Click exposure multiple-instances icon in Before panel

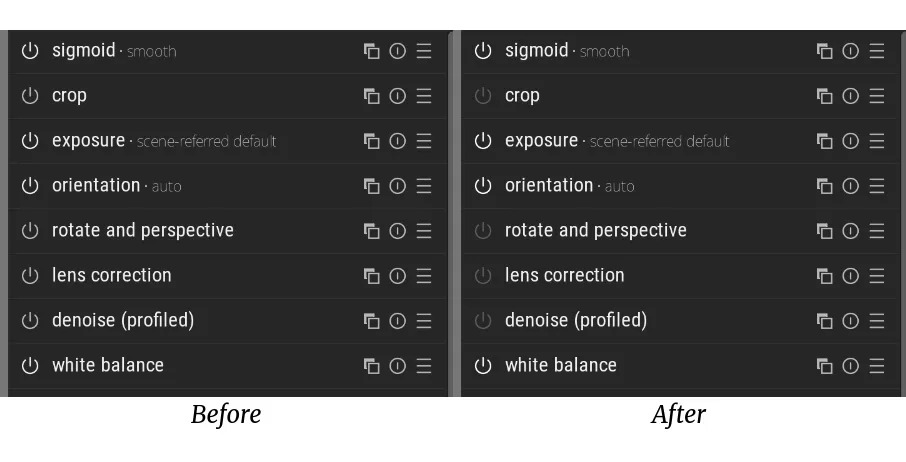pos(371,141)
